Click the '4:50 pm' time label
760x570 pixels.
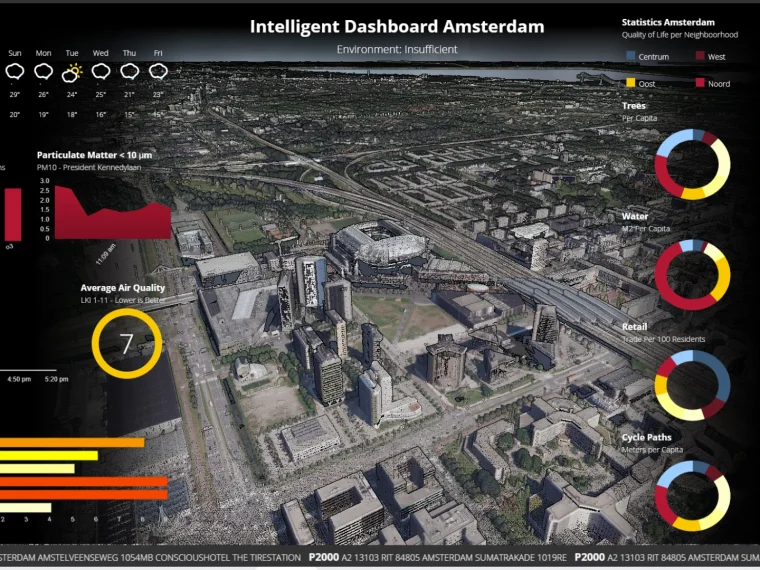pyautogui.click(x=19, y=379)
